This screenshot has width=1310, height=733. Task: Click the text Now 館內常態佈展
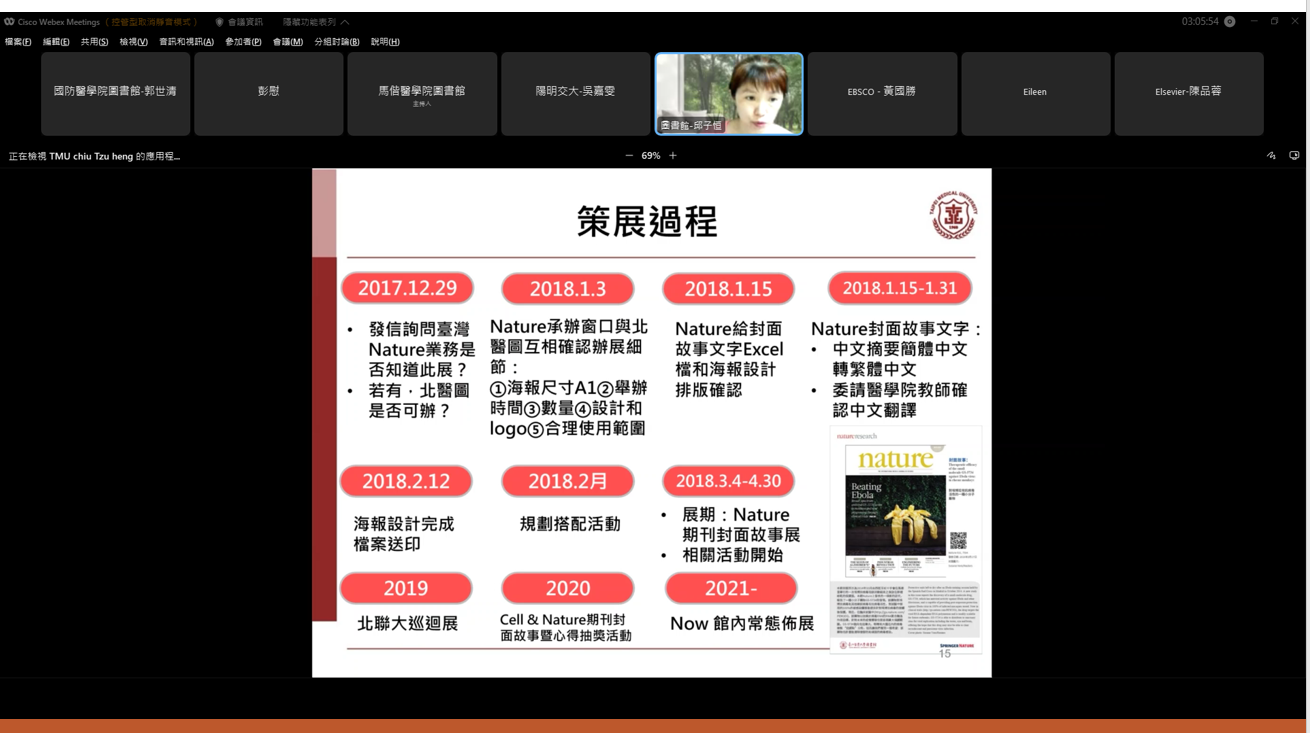[742, 623]
